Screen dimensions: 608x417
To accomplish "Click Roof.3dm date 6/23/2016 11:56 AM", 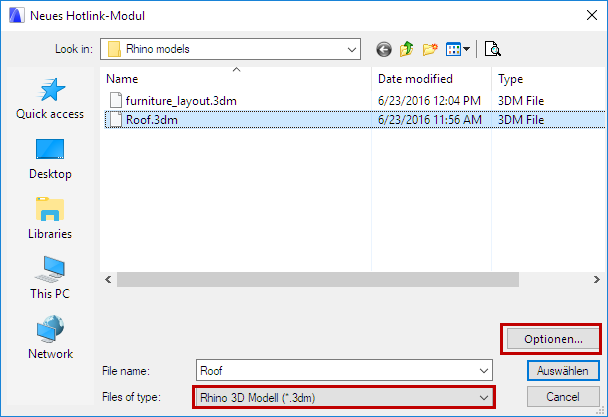I will (430, 119).
